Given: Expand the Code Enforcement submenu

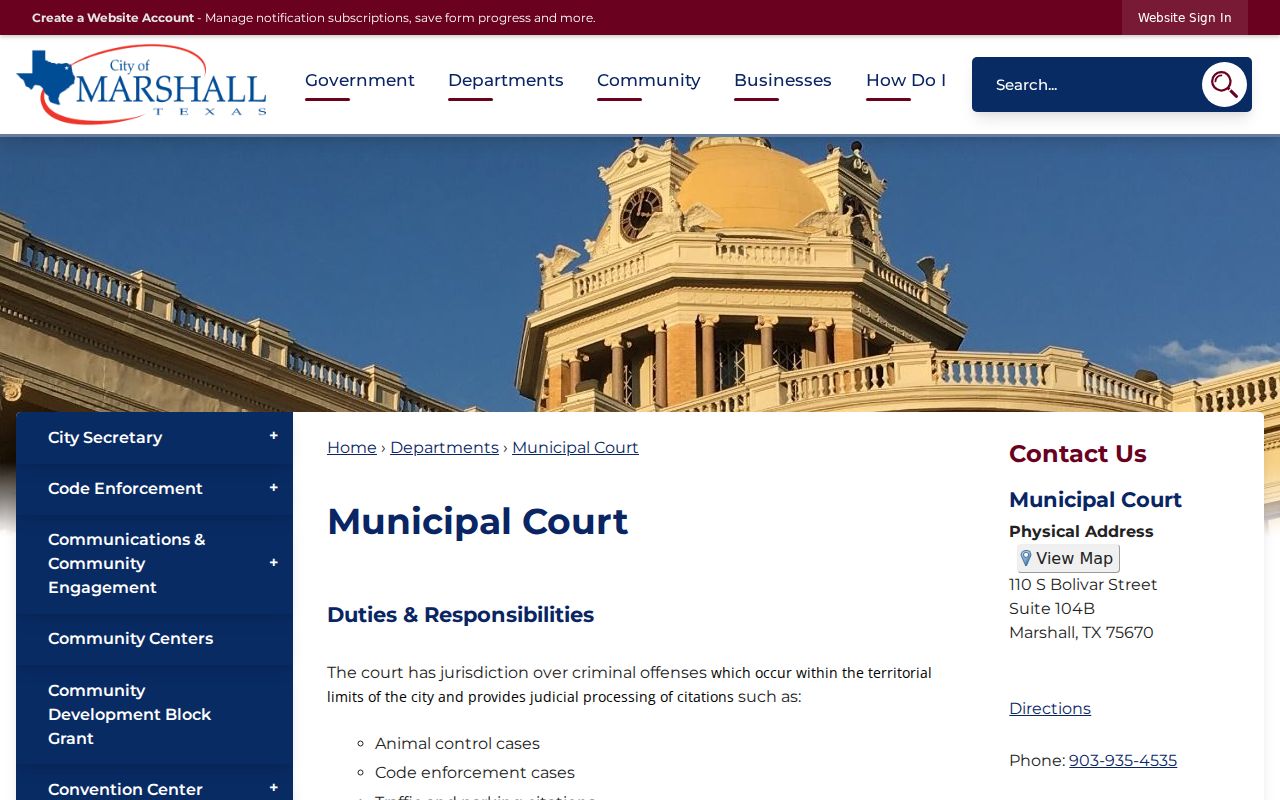Looking at the screenshot, I should click(273, 488).
